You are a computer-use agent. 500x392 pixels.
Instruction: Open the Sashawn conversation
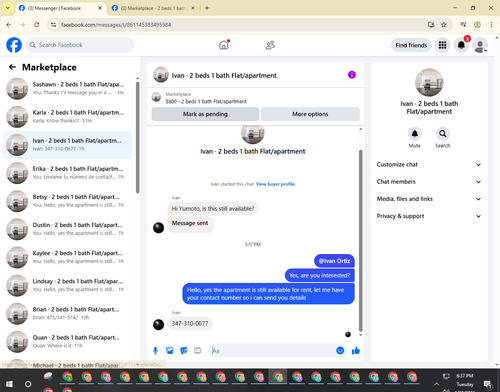pyautogui.click(x=67, y=88)
